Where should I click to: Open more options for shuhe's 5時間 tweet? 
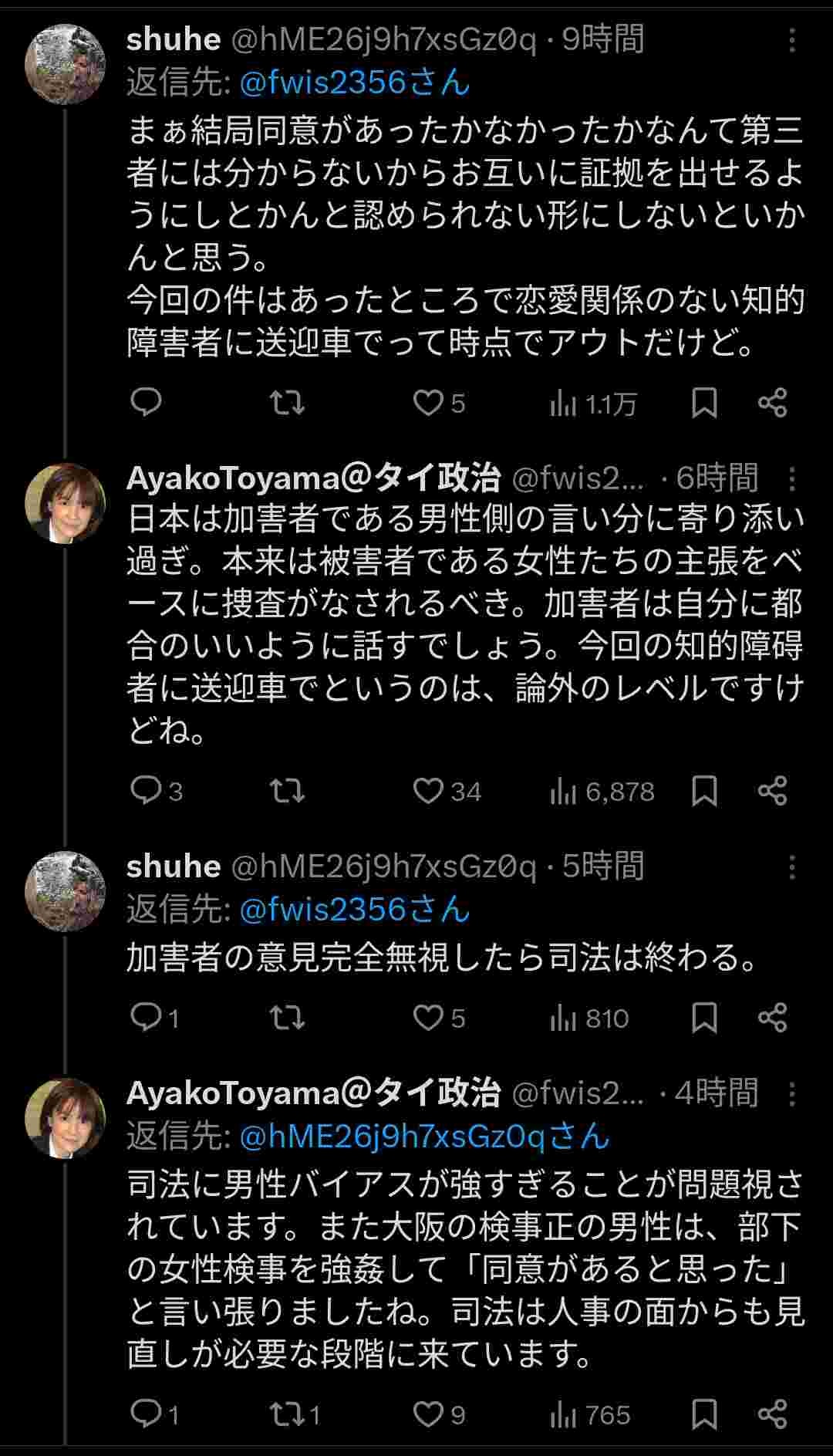[x=792, y=868]
